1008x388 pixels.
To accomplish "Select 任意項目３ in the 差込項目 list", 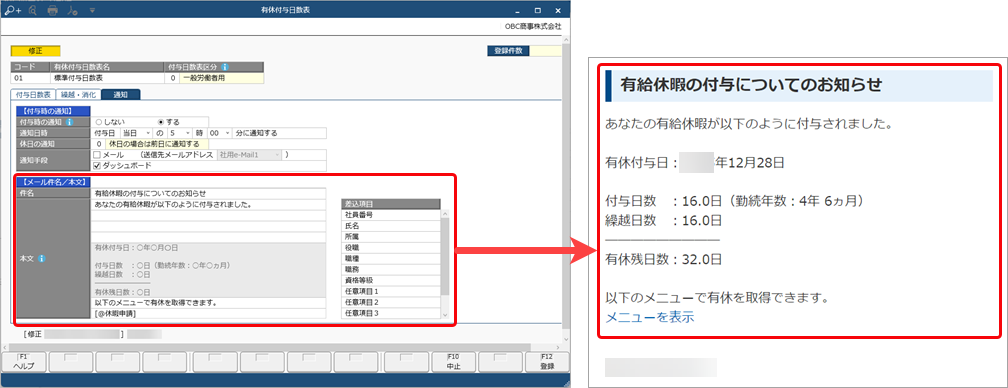I will 390,313.
